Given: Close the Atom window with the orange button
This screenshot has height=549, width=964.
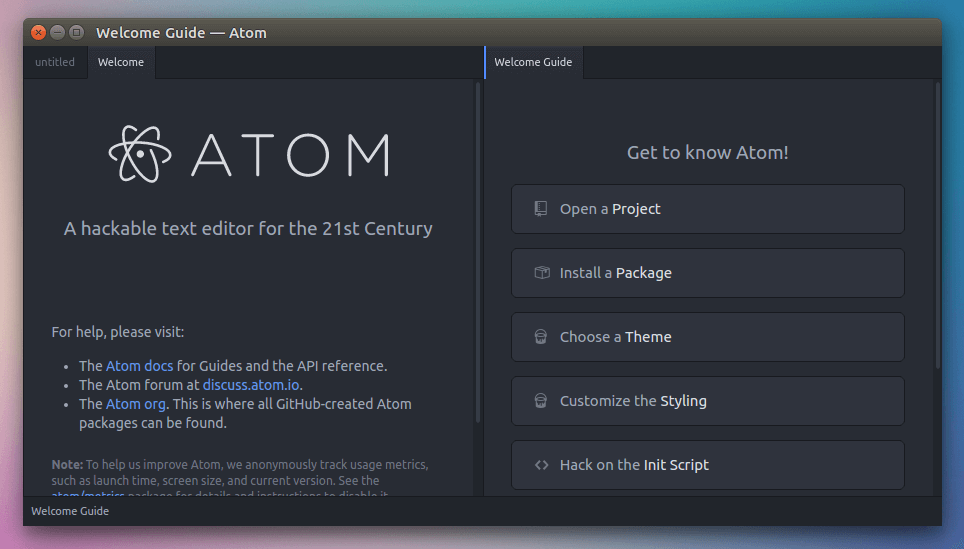Looking at the screenshot, I should tap(39, 32).
